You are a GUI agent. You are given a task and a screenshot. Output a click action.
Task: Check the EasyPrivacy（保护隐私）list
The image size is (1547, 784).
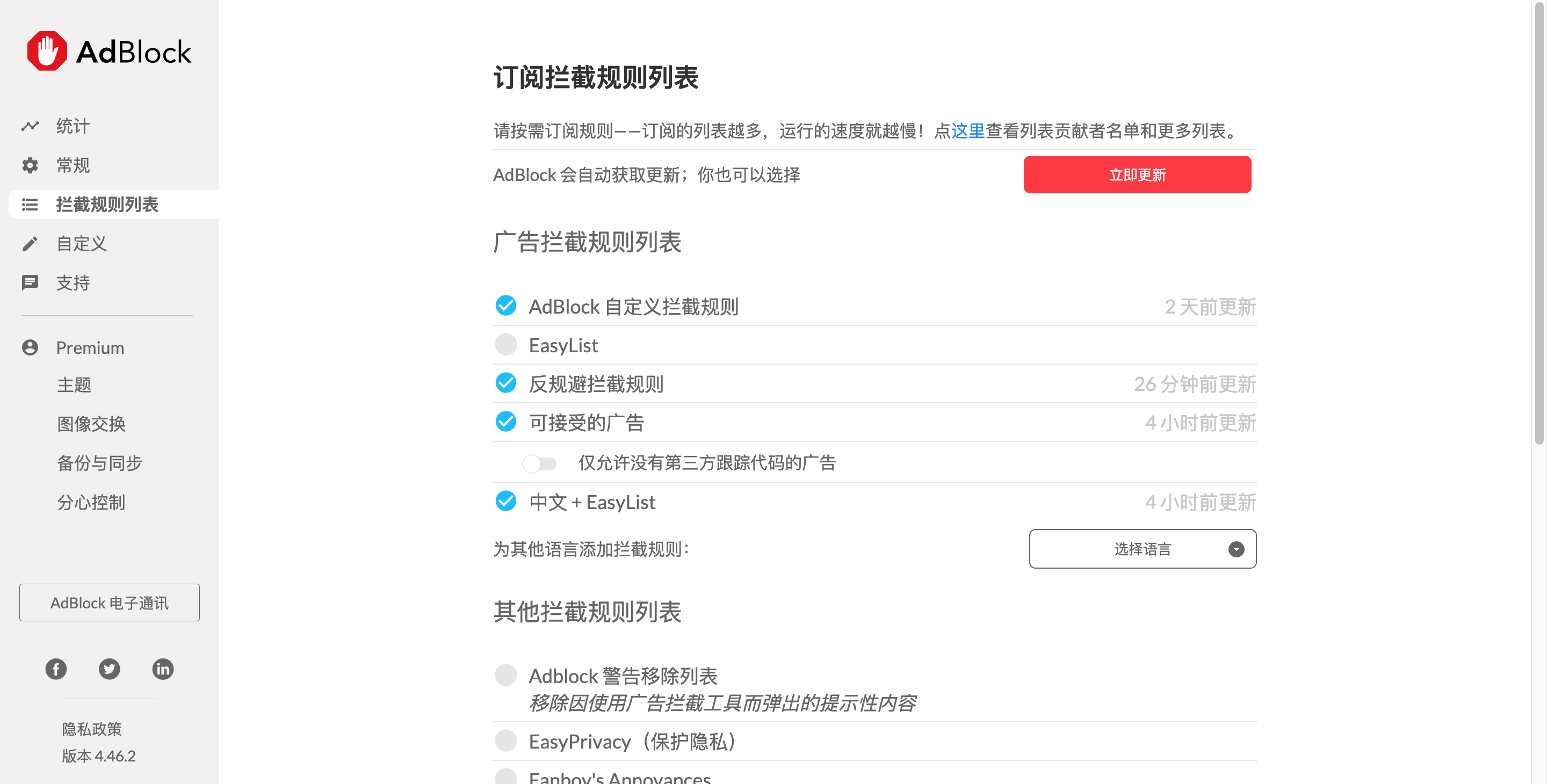(x=505, y=741)
